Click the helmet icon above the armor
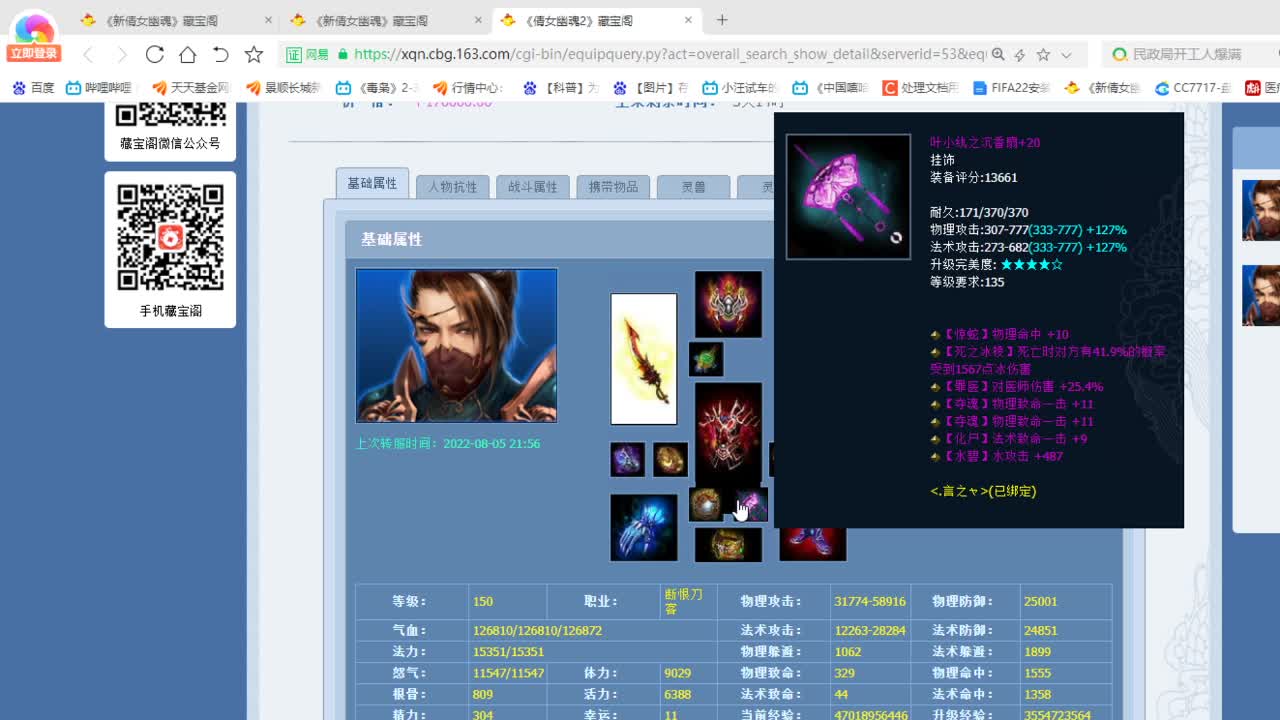Screen dimensions: 1280x720 [x=728, y=305]
